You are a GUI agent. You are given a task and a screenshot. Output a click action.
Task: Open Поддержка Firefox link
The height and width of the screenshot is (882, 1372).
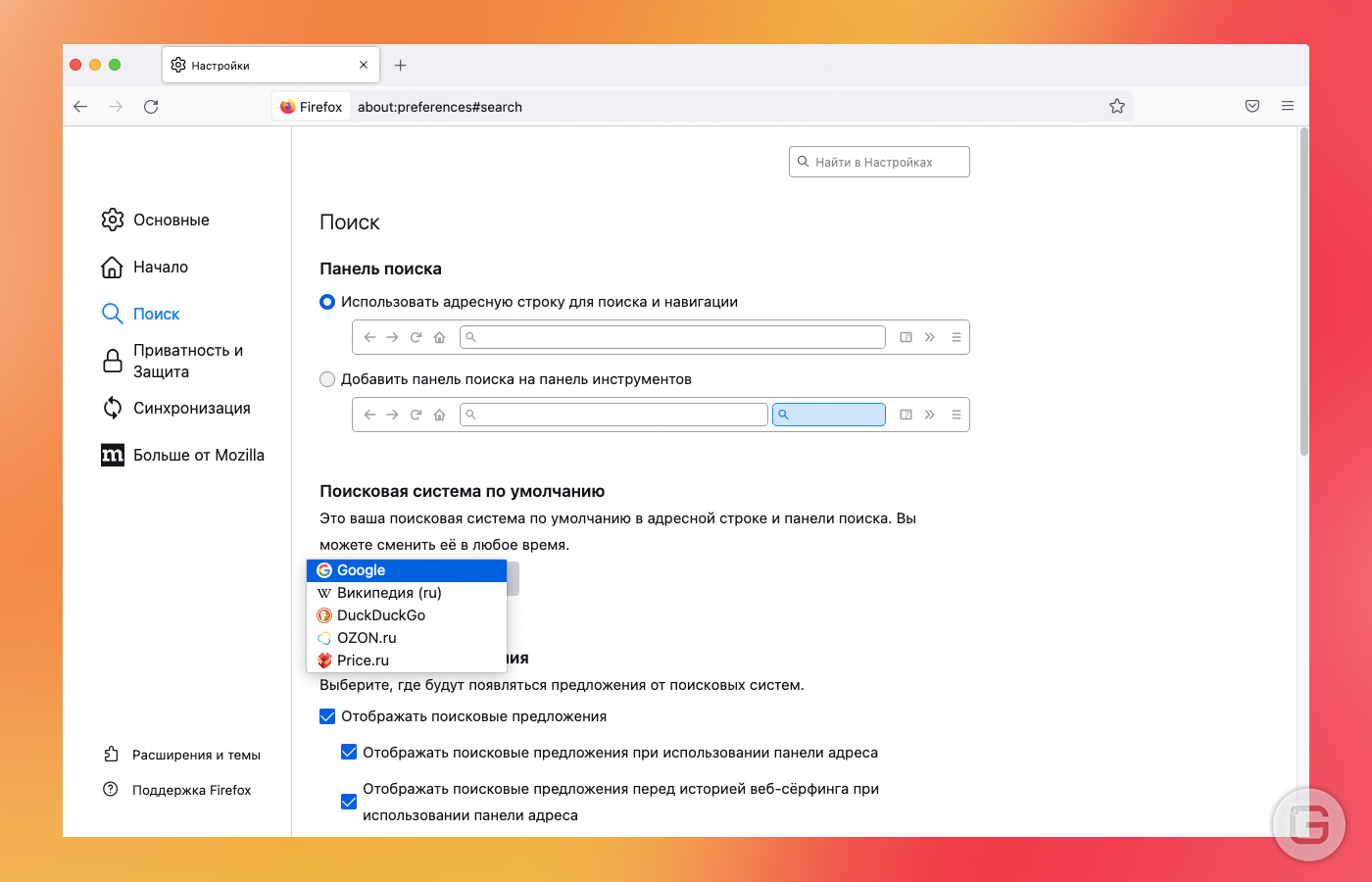tap(177, 790)
